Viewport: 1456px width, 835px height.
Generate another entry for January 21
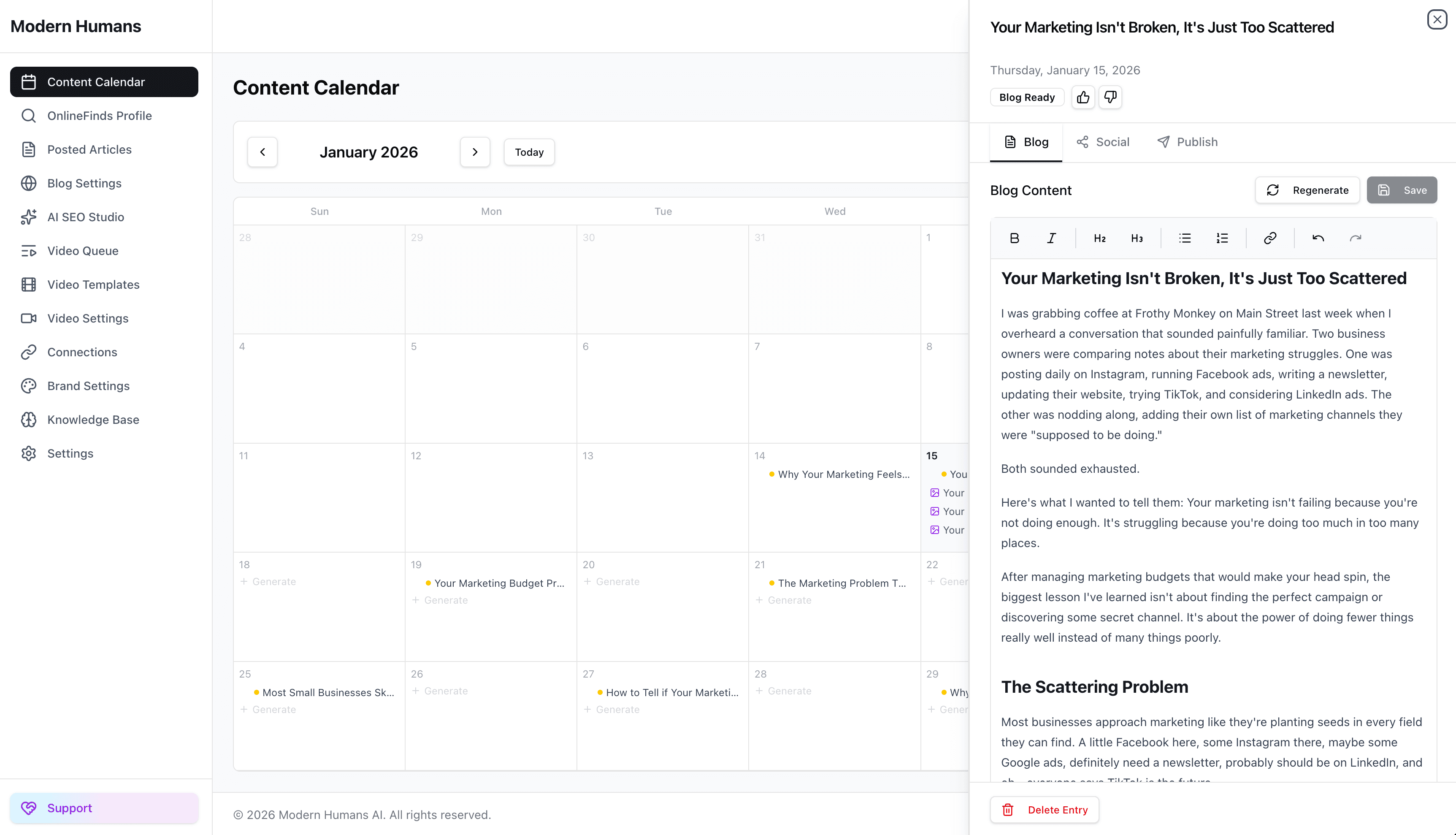(784, 600)
